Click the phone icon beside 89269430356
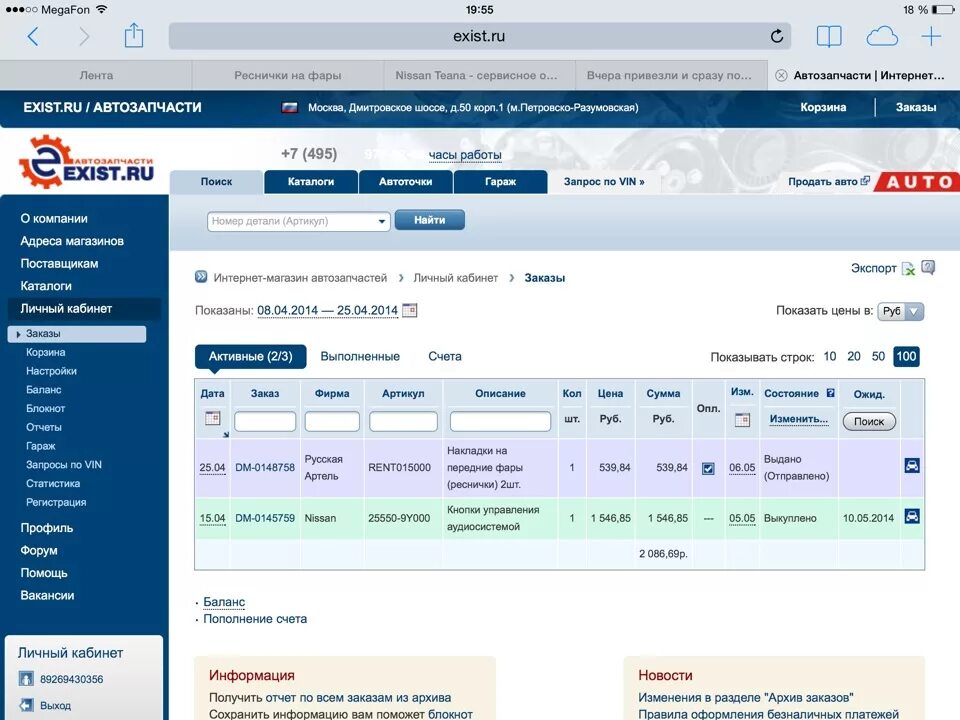Screen dimensions: 960x720 click(x=26, y=679)
